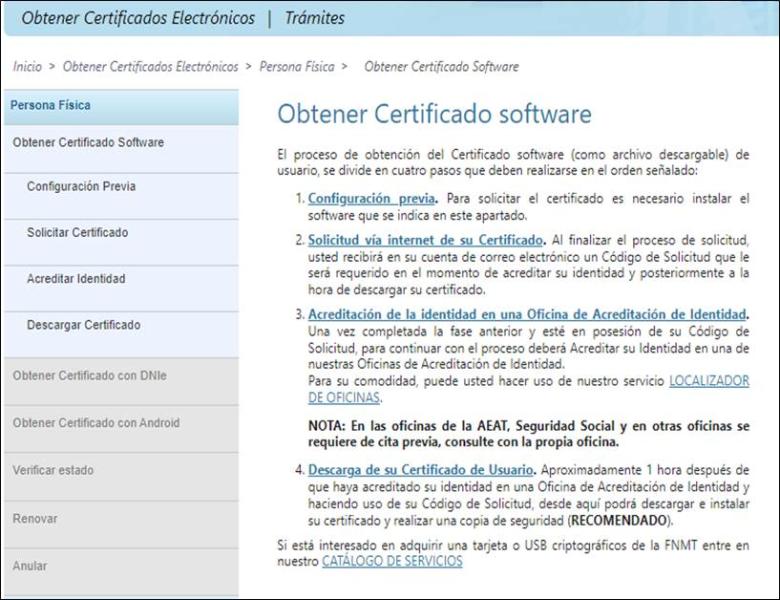Select Renovar in left menu

(35, 519)
